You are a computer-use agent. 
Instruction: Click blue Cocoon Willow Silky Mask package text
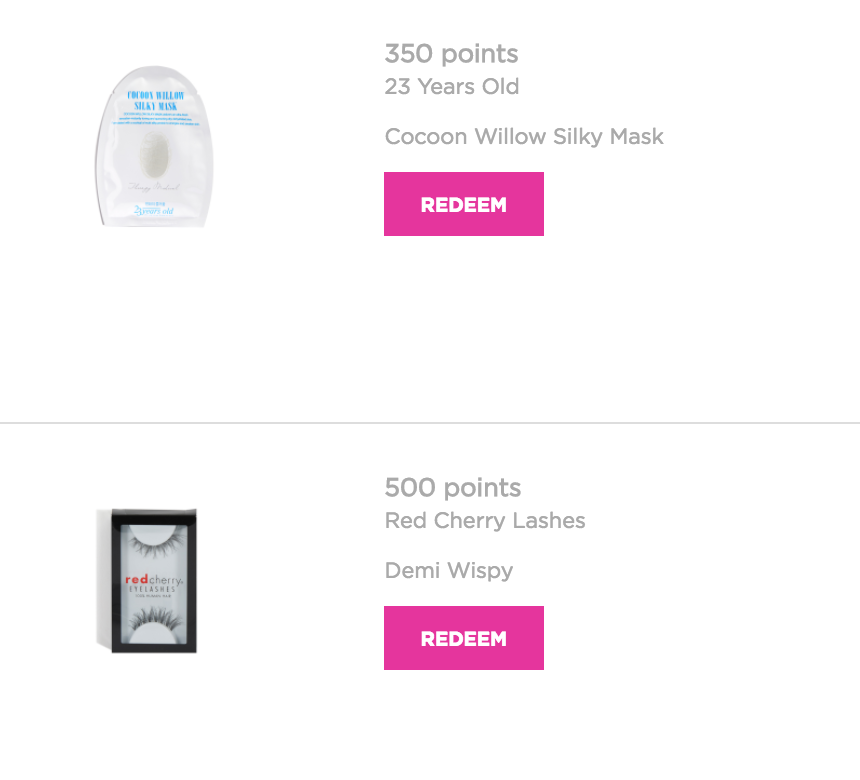tap(156, 100)
